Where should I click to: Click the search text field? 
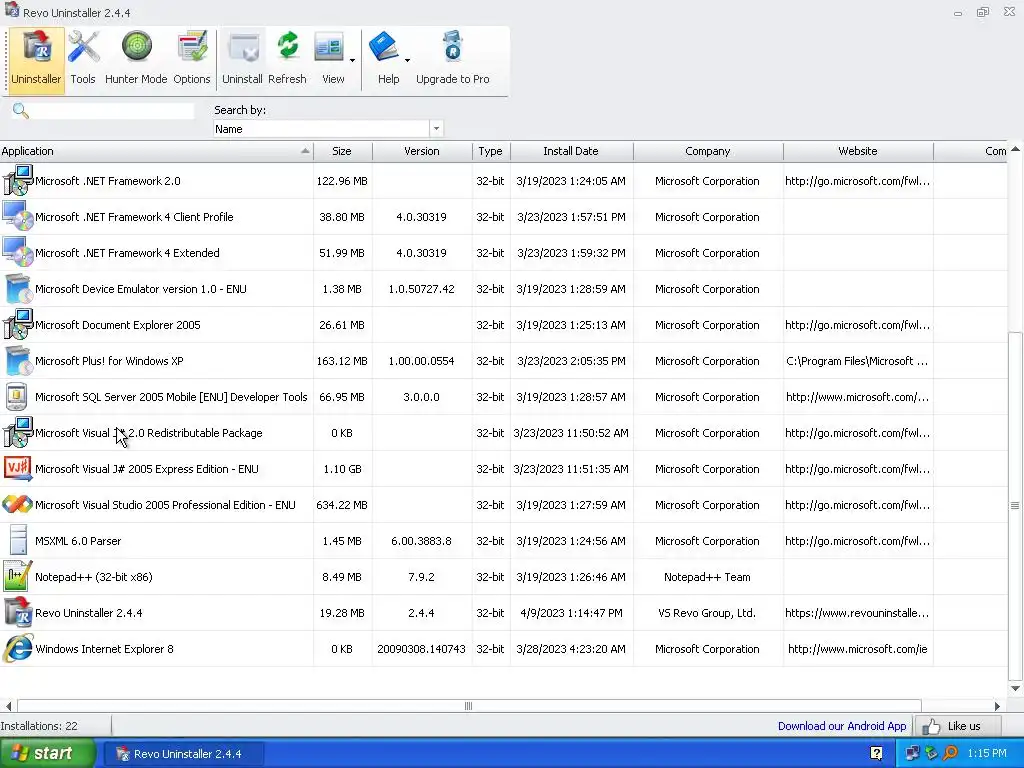point(112,111)
